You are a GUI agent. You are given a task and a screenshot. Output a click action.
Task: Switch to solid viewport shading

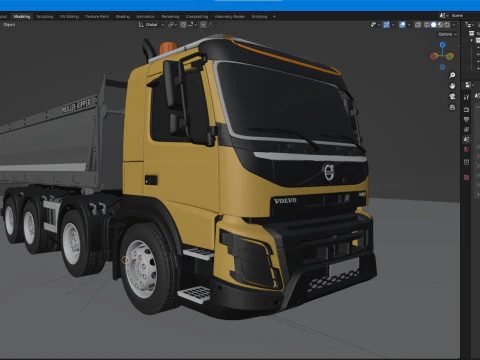pyautogui.click(x=434, y=25)
